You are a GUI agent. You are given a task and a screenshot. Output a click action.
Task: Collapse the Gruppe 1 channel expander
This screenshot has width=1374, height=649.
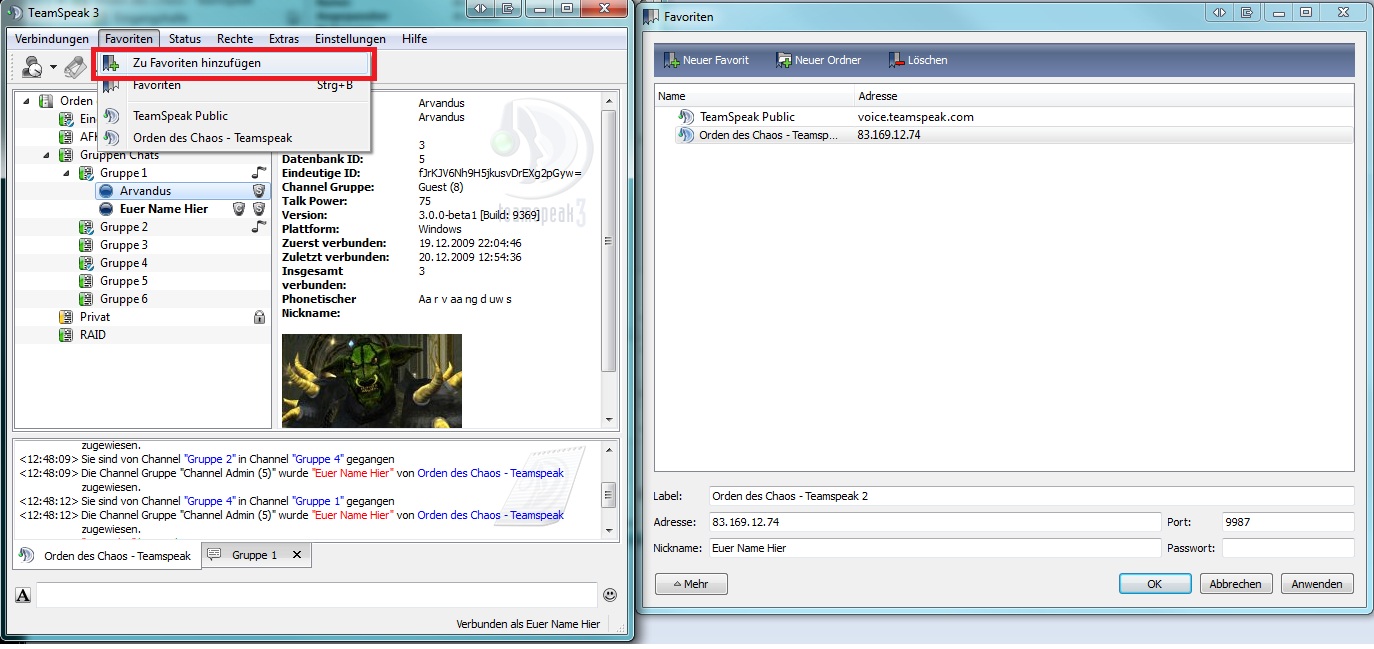66,173
